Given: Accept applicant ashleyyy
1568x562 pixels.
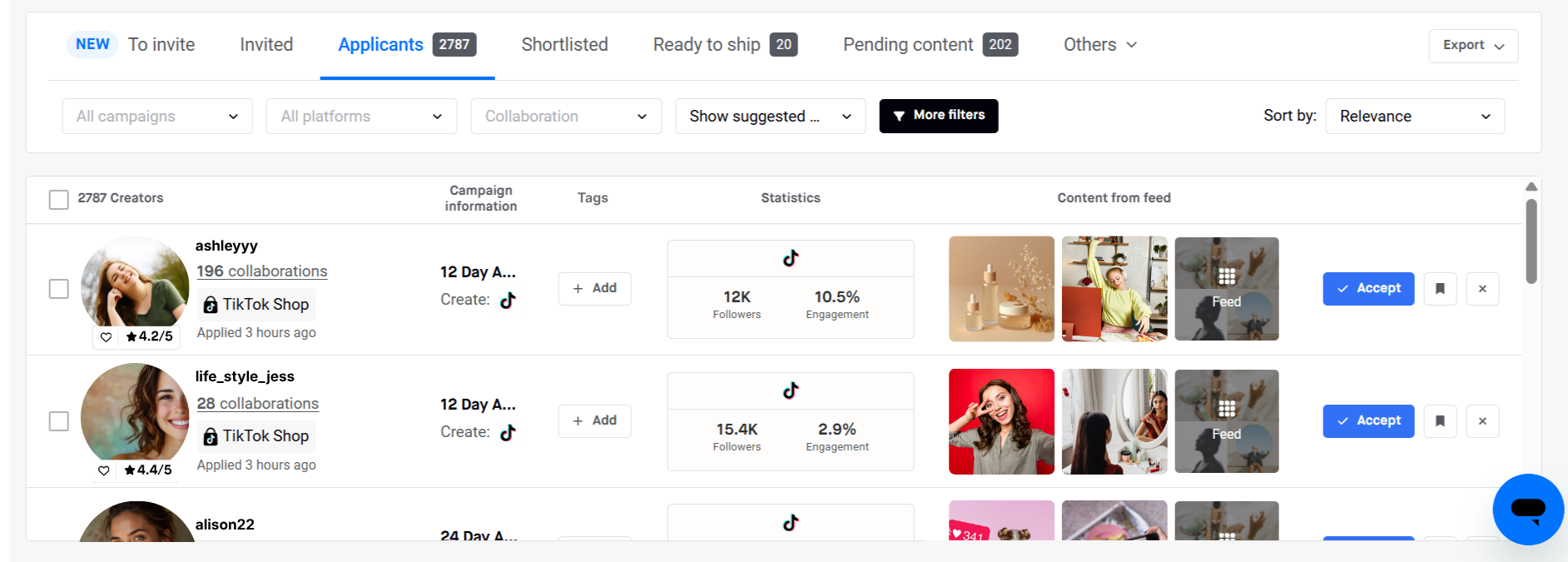Looking at the screenshot, I should click(x=1368, y=289).
